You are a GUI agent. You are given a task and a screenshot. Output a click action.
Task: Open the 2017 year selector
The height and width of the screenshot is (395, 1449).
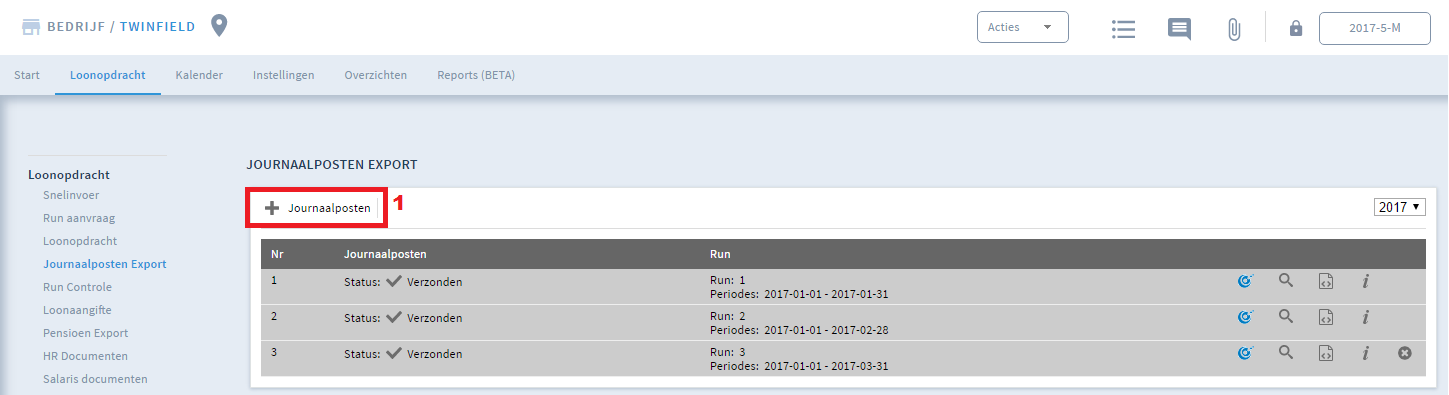pyautogui.click(x=1400, y=207)
